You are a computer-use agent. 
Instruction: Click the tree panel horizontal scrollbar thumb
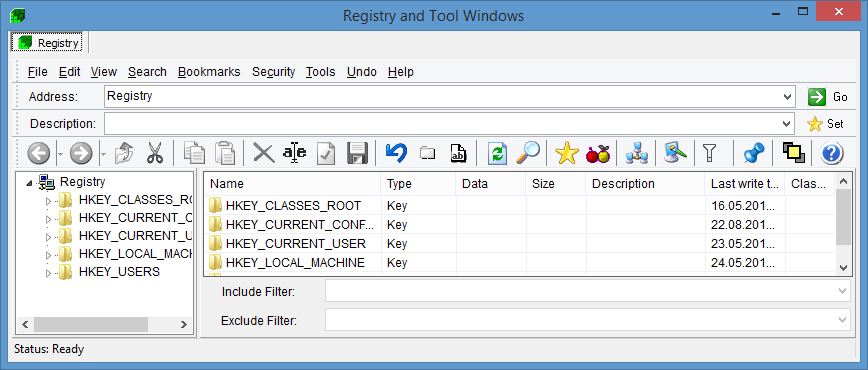pos(91,324)
